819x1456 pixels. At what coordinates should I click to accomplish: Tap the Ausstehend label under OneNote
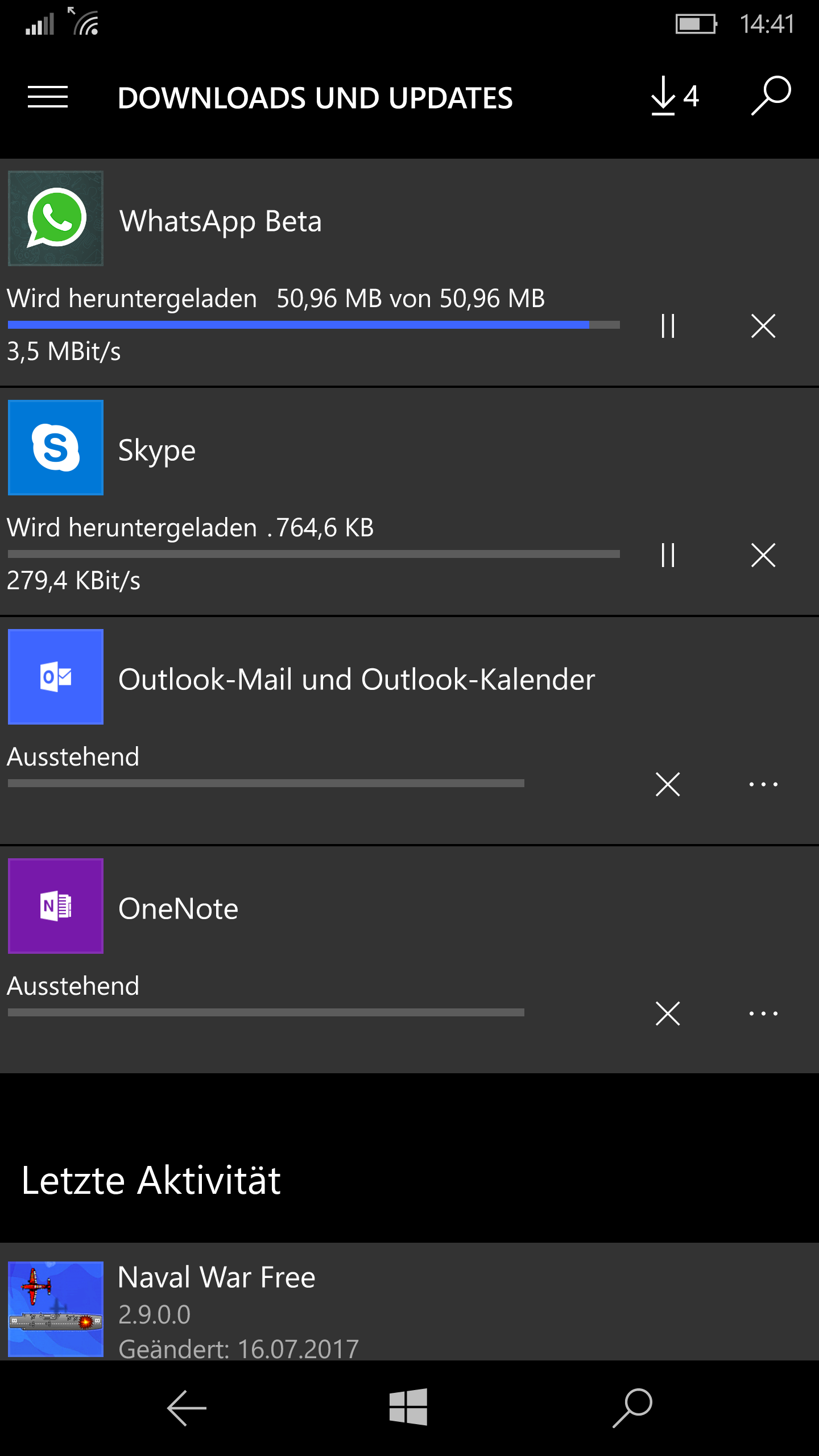coord(73,986)
